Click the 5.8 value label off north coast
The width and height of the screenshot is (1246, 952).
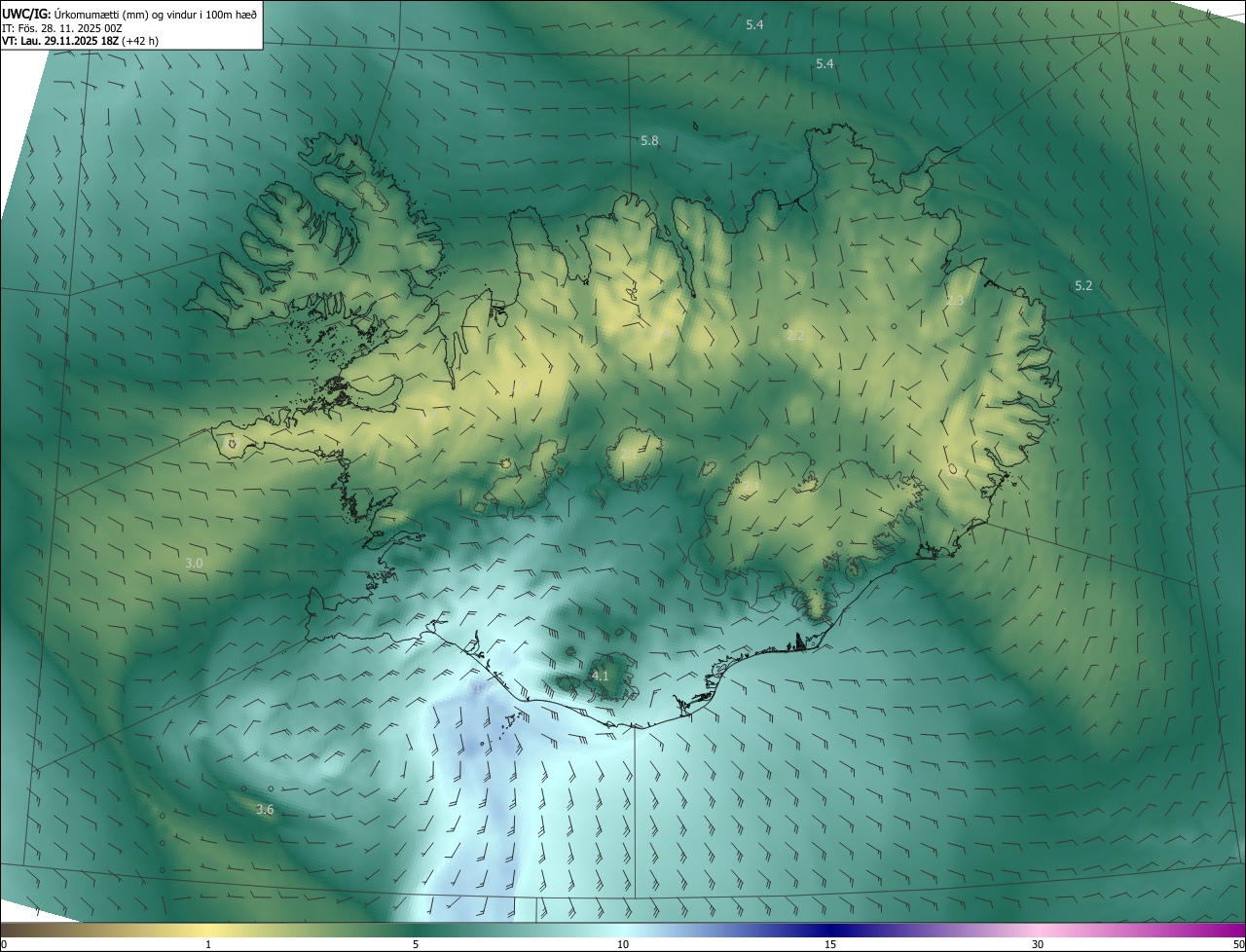(649, 141)
